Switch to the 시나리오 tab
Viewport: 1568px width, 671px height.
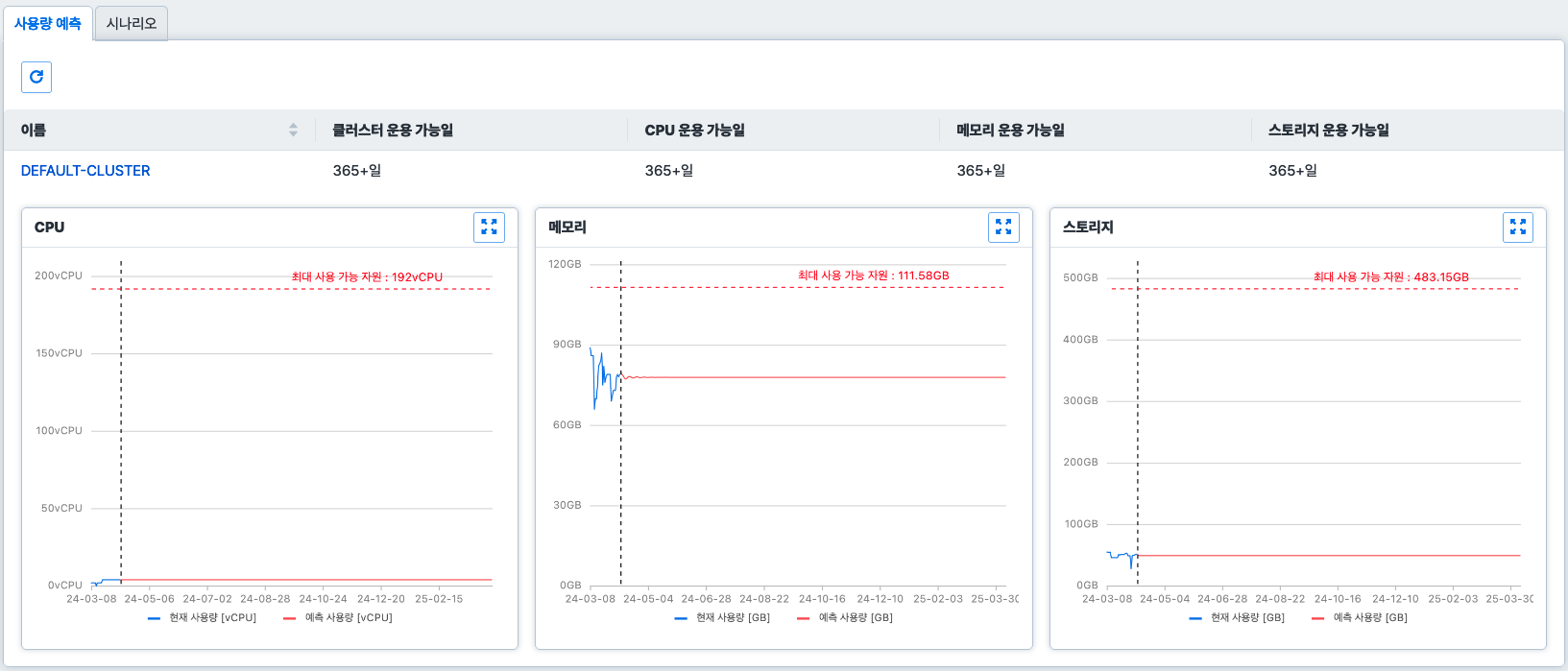tap(132, 23)
